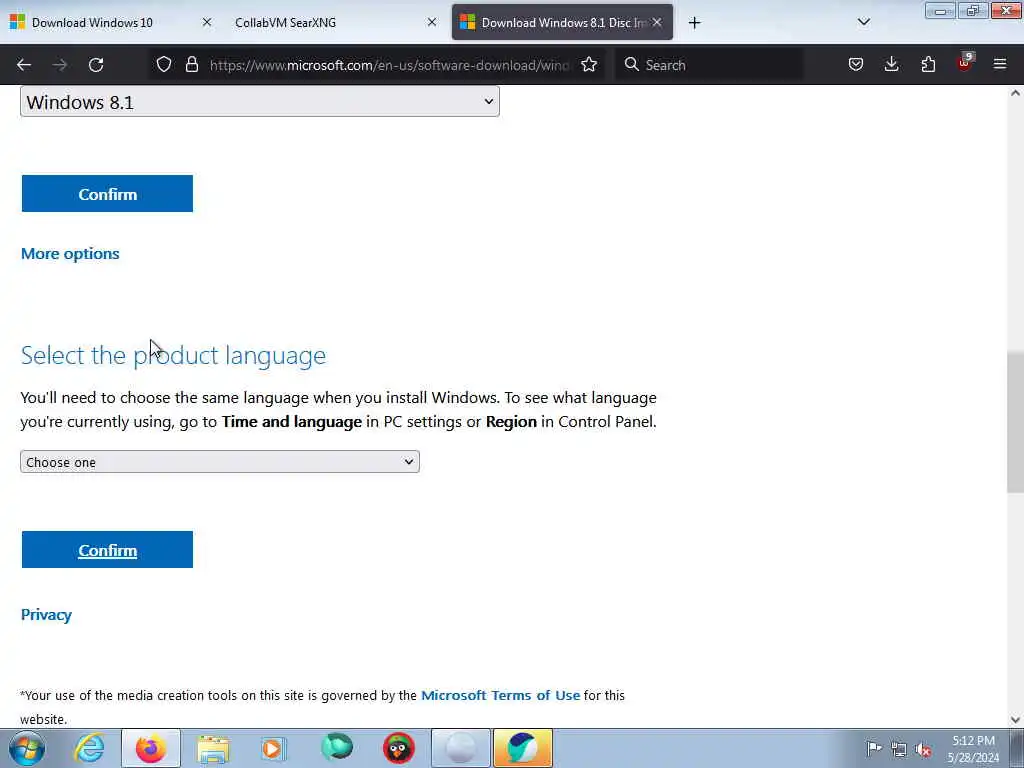The height and width of the screenshot is (768, 1024).
Task: Open the Windows Start menu orb
Action: 26,748
